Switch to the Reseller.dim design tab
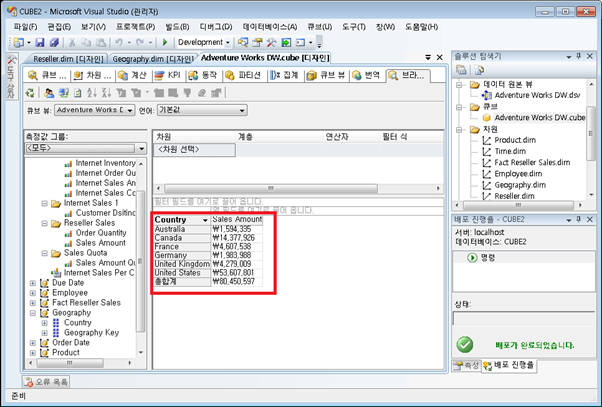602x407 pixels. coord(68,59)
